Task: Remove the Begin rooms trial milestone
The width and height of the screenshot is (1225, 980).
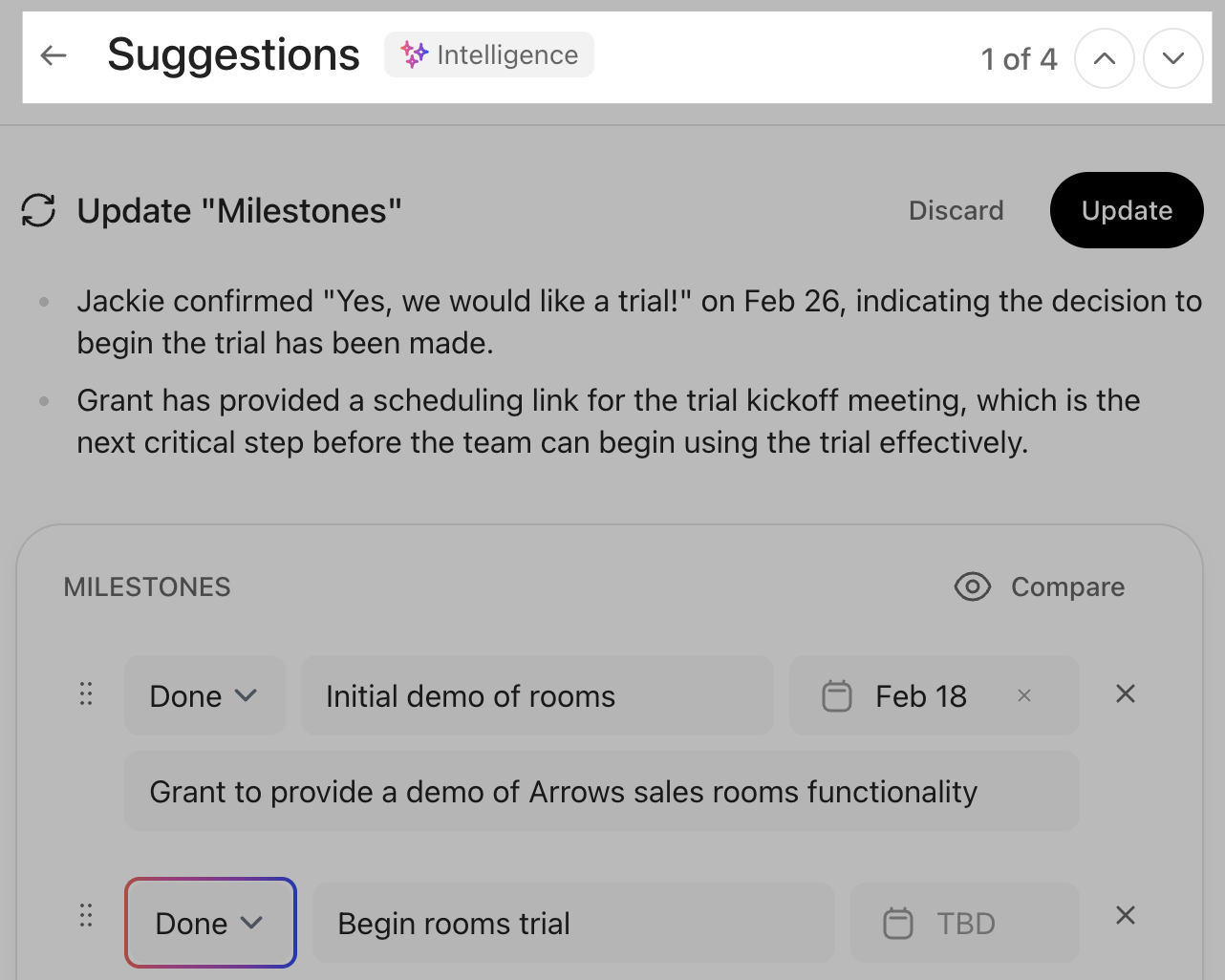Action: [1126, 916]
